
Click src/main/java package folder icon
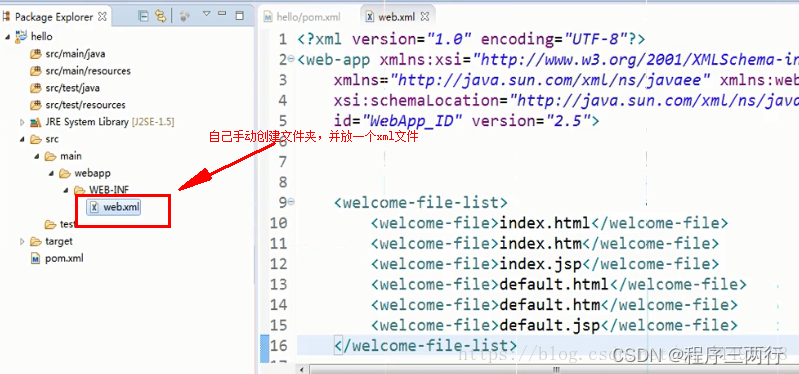35,54
